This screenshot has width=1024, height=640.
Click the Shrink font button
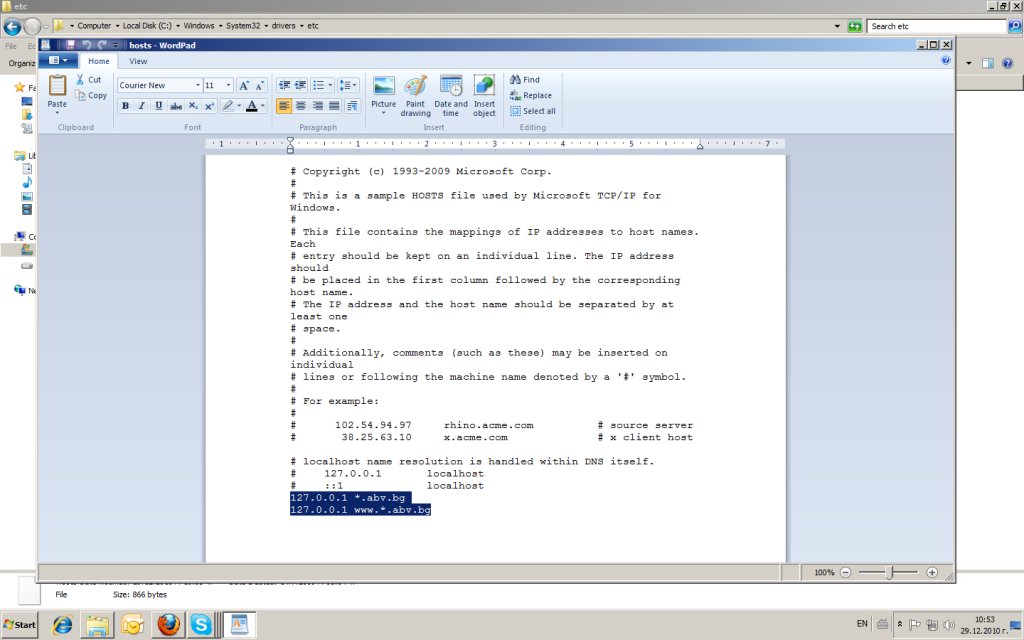(259, 86)
